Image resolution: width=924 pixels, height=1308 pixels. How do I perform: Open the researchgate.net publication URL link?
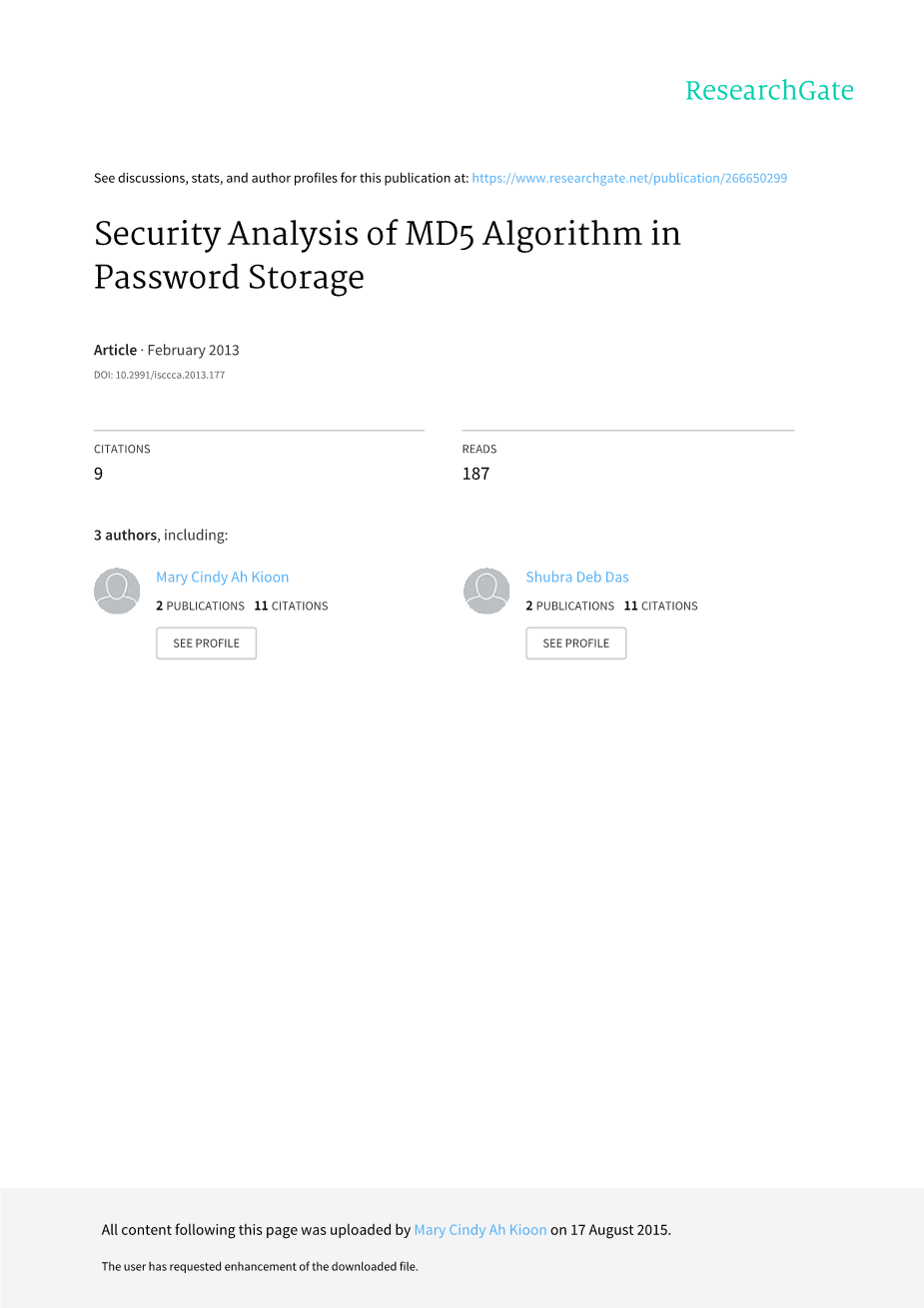[x=629, y=178]
